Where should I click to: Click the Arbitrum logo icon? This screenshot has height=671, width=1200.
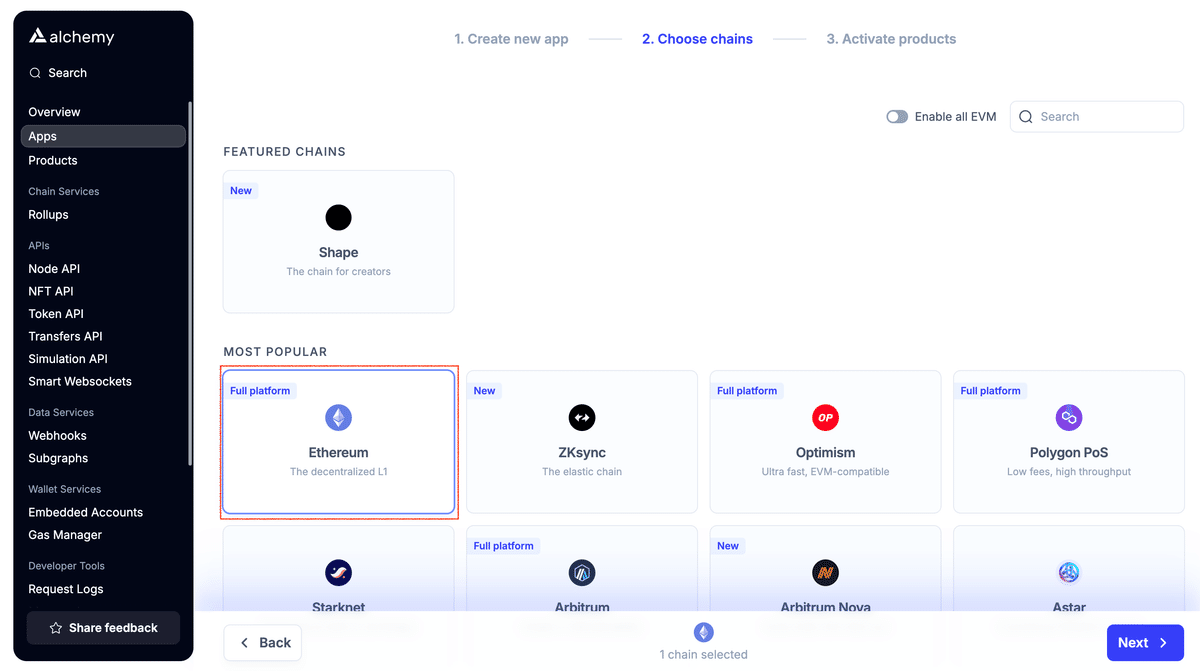[582, 573]
